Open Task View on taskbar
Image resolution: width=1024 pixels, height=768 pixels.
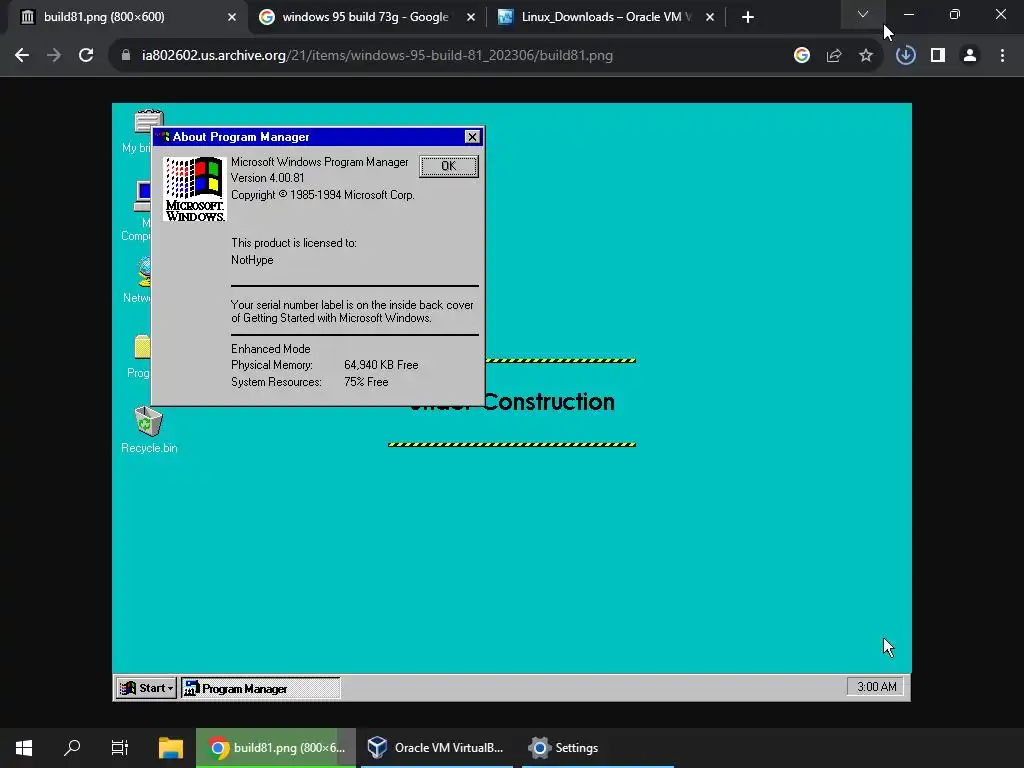click(x=120, y=748)
